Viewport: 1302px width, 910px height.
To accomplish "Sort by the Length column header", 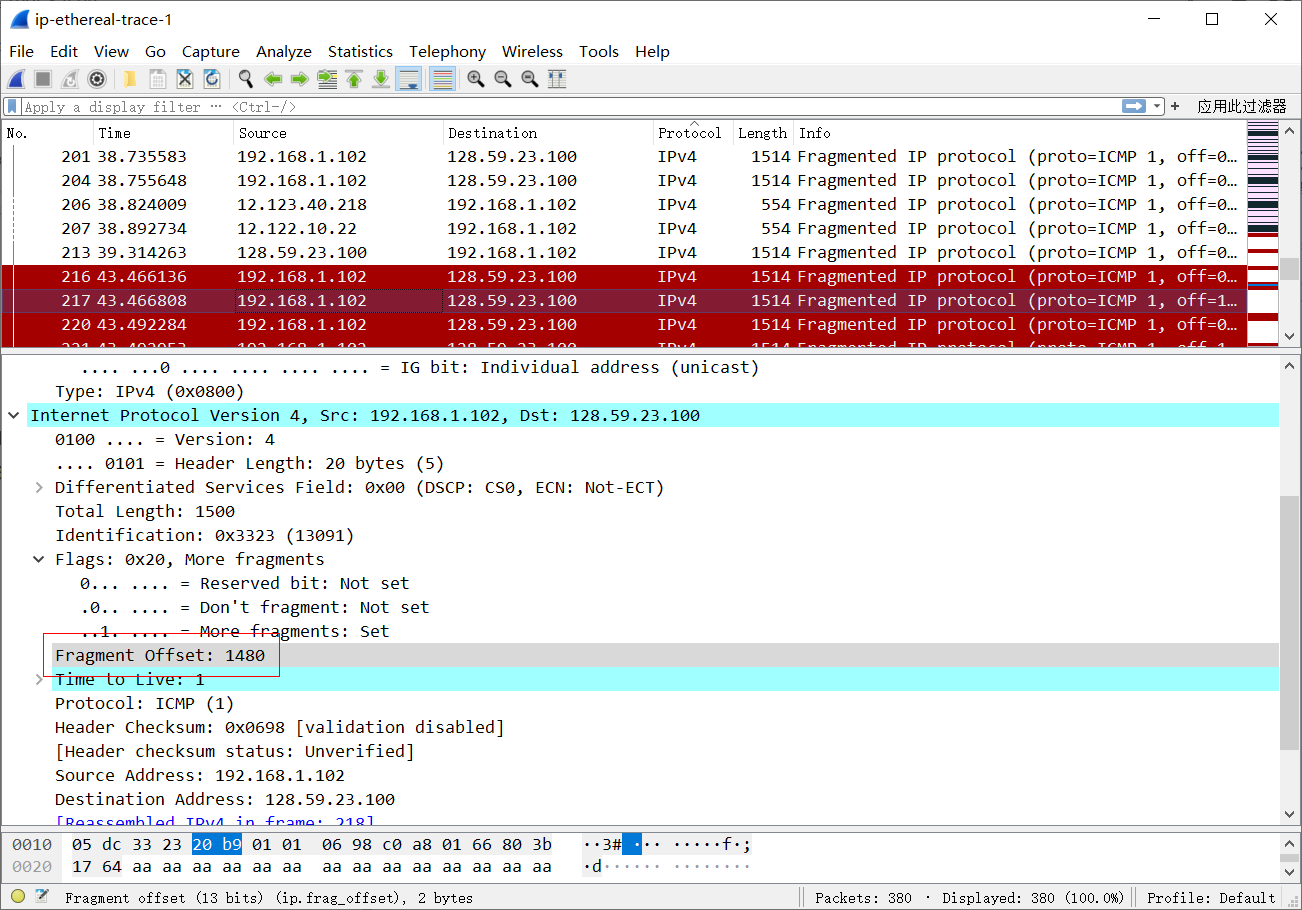I will point(763,133).
